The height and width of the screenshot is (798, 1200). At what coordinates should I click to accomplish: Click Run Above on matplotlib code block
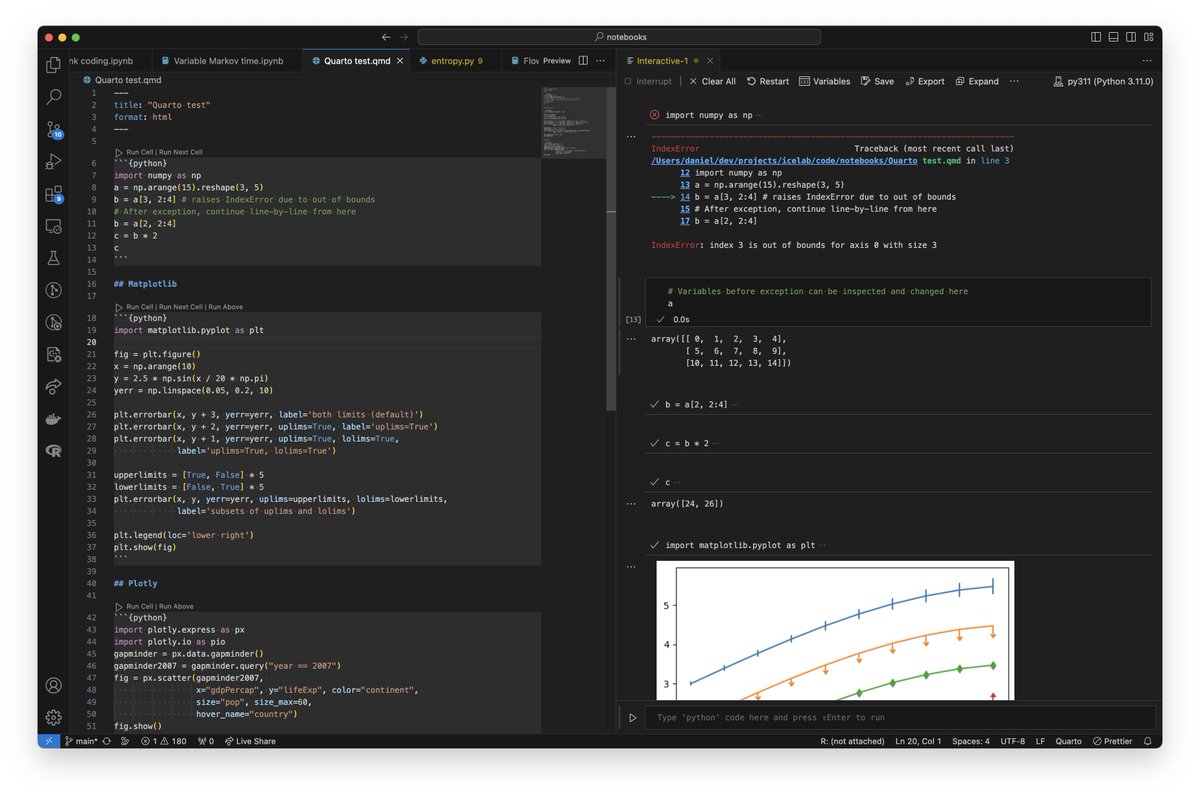click(x=225, y=307)
